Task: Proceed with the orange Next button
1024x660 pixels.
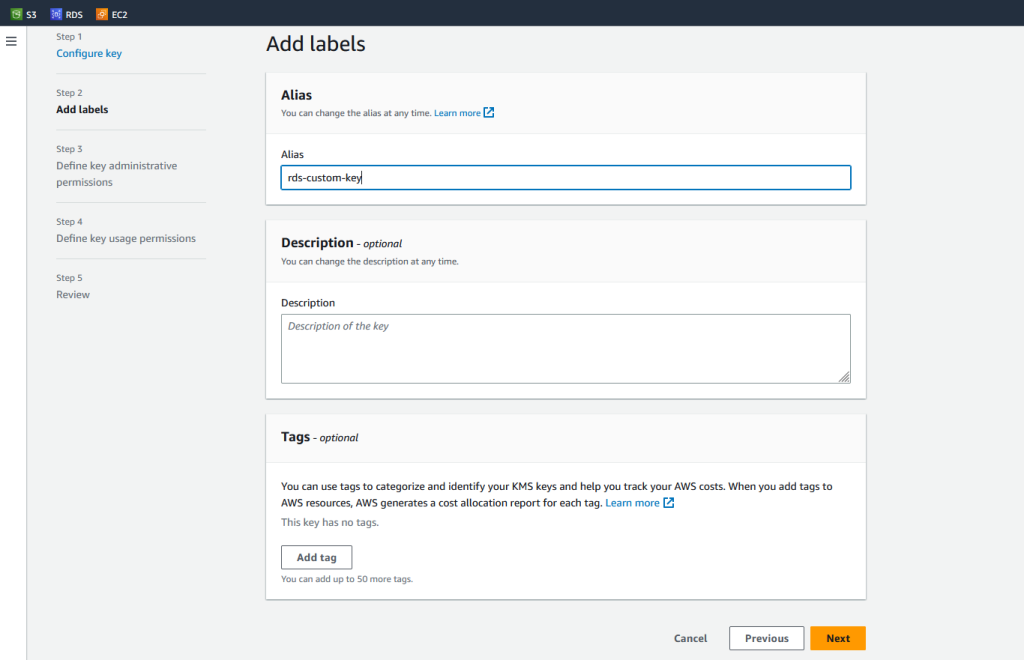Action: 838,638
